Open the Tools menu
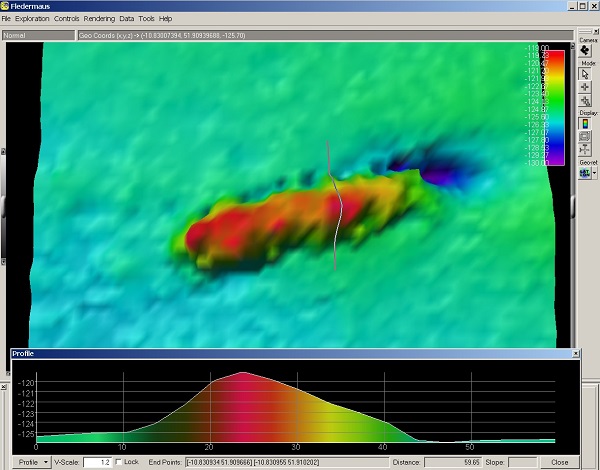600x470 pixels. (146, 18)
